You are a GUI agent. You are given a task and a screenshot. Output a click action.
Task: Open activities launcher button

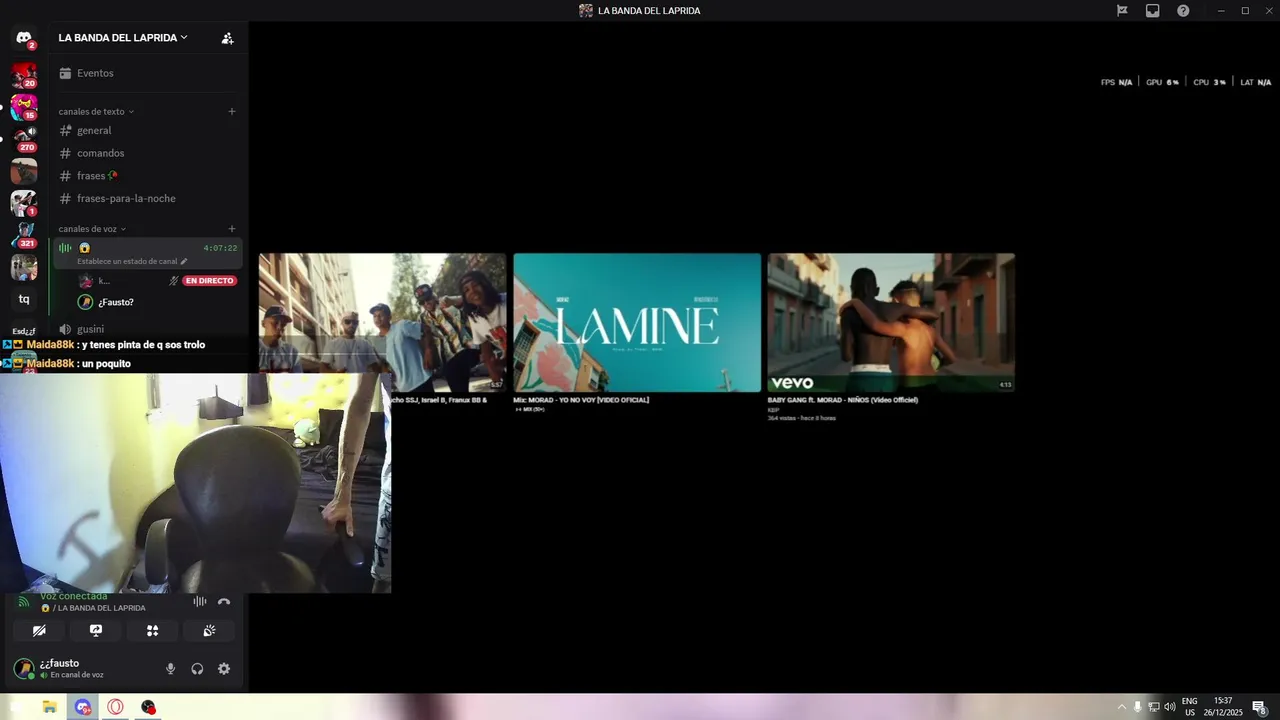152,630
